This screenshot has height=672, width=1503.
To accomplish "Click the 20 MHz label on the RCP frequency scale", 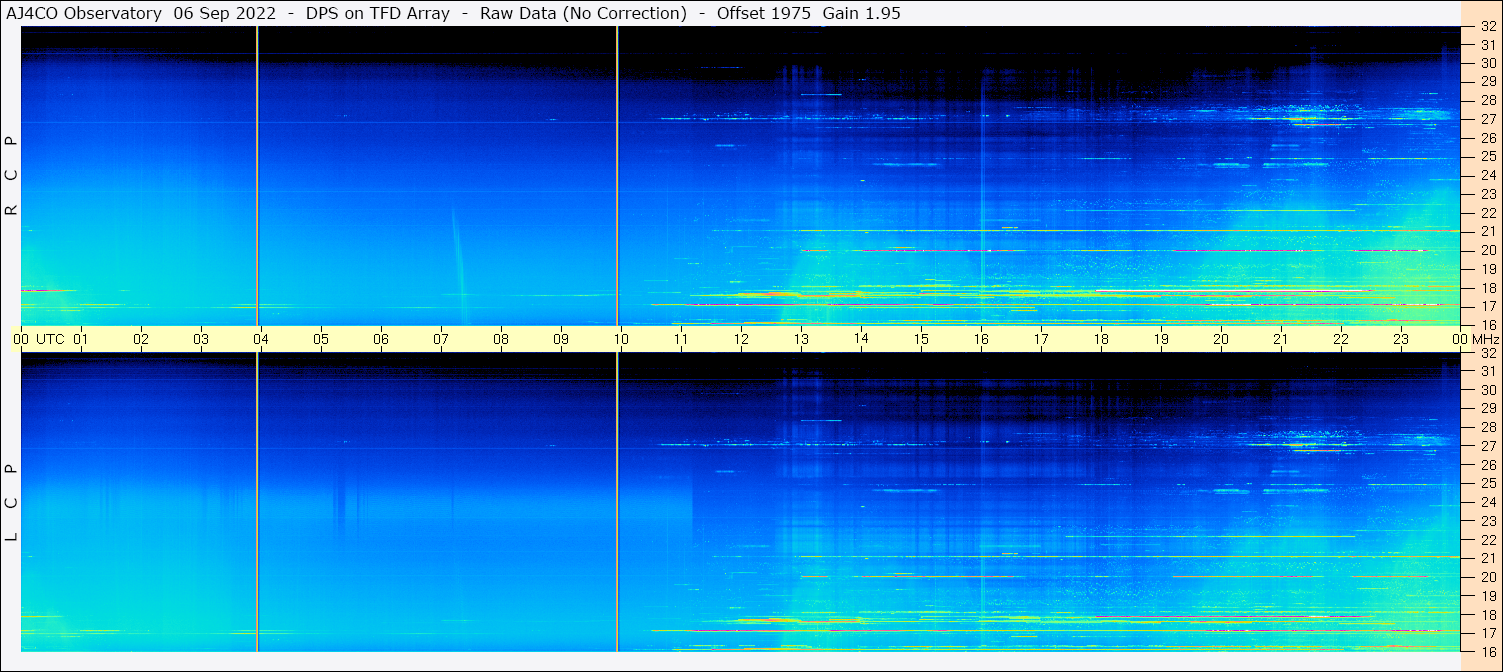I will tap(1488, 250).
